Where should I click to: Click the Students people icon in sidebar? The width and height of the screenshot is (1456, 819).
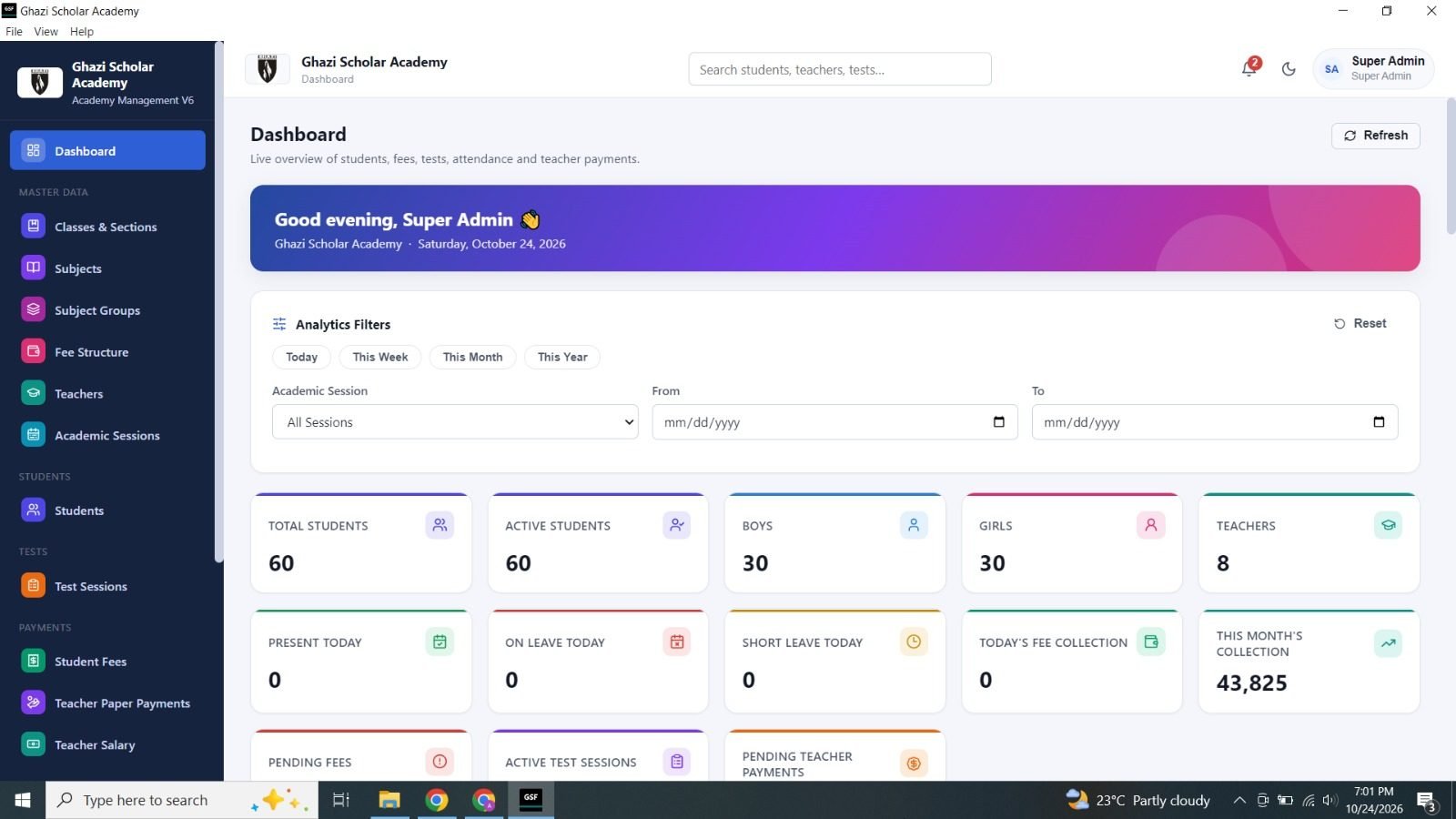(34, 511)
